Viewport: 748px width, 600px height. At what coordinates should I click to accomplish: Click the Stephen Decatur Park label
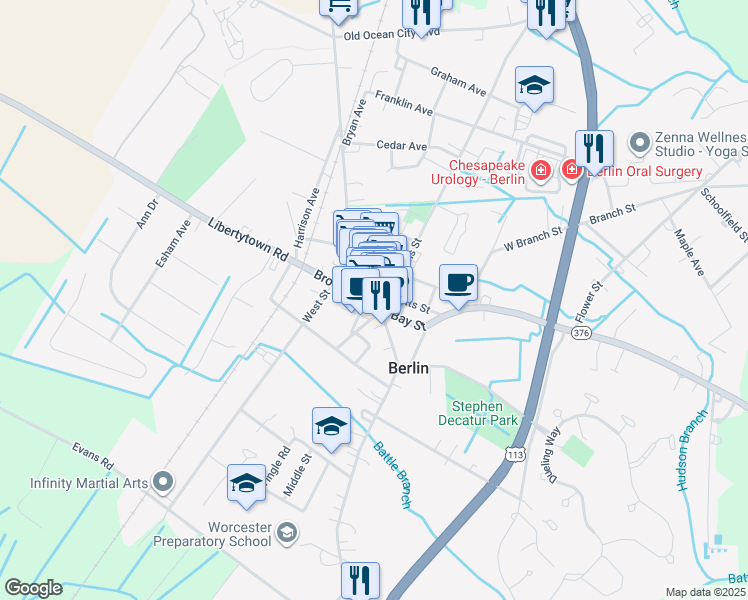[478, 413]
